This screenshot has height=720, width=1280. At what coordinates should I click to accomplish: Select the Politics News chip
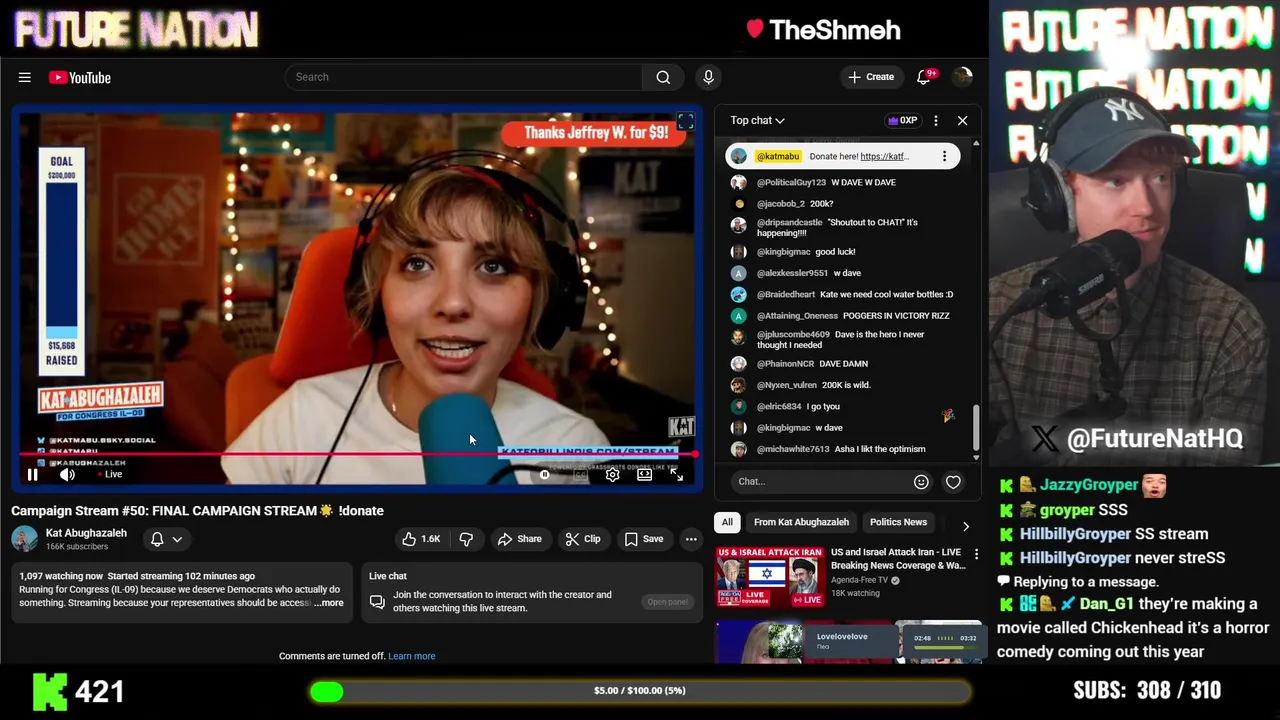[x=898, y=522]
